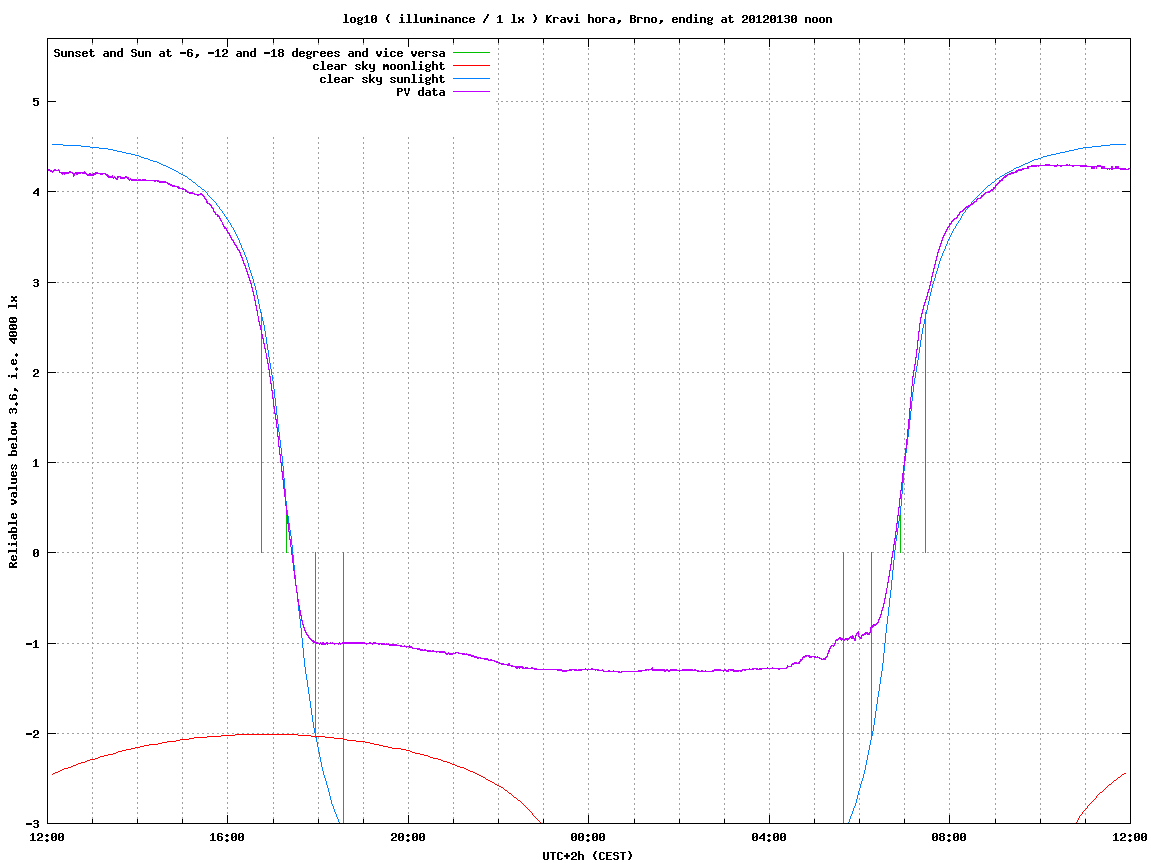Click the y-axis tick label 1
This screenshot has width=1151, height=863.
[35, 463]
